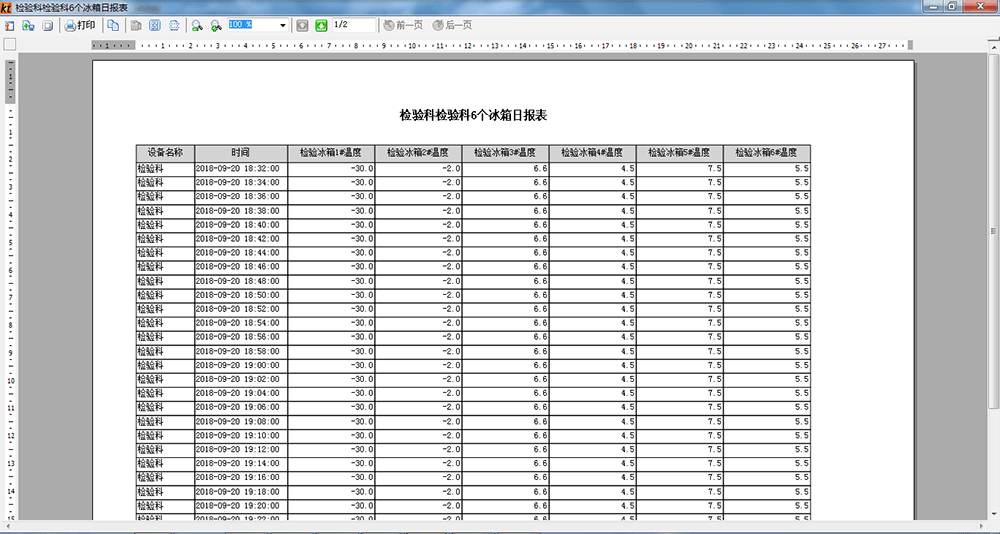Click the third toolbar icon with rounded square
This screenshot has width=1000, height=534.
(47, 26)
